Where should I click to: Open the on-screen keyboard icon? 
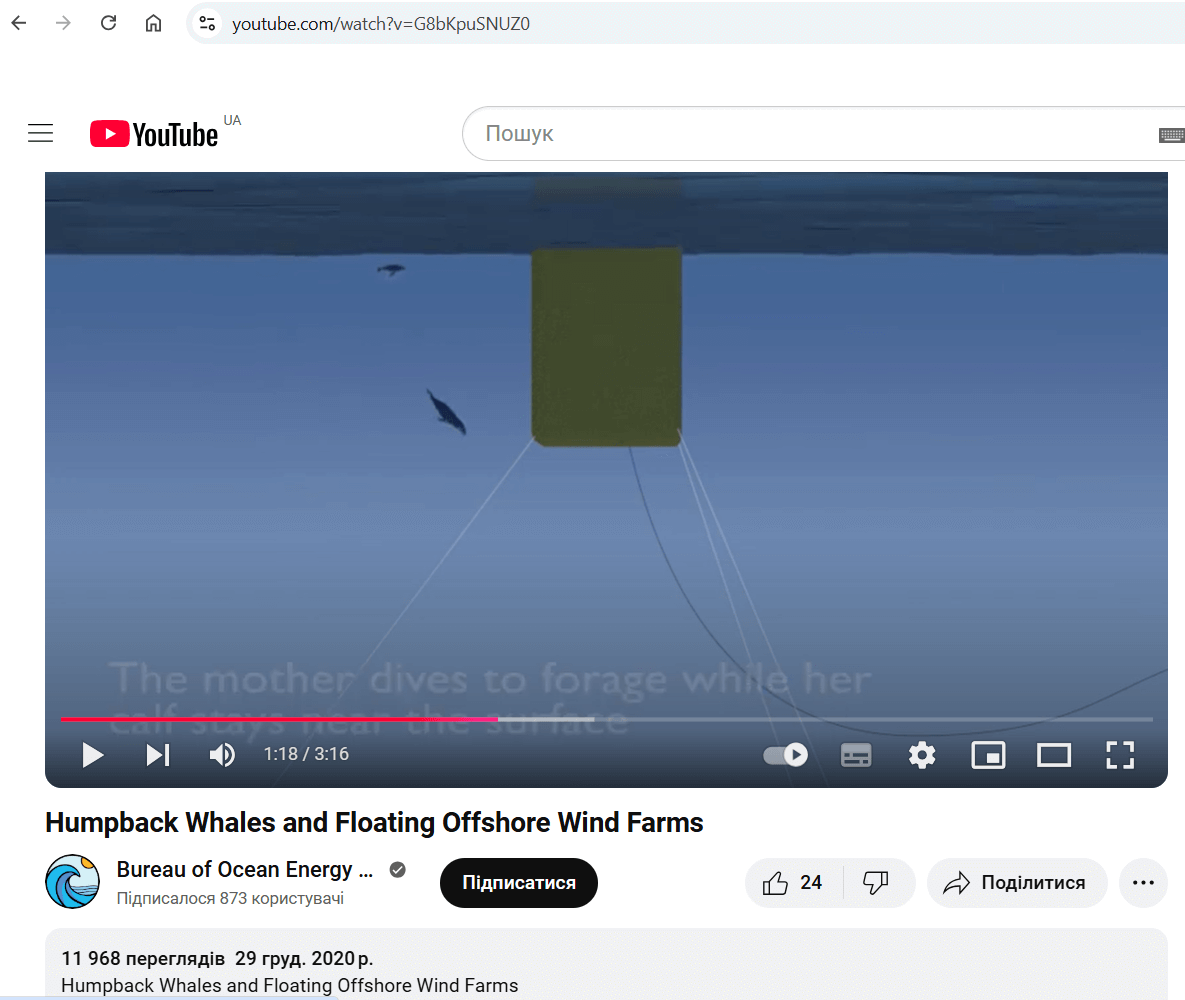point(1171,135)
